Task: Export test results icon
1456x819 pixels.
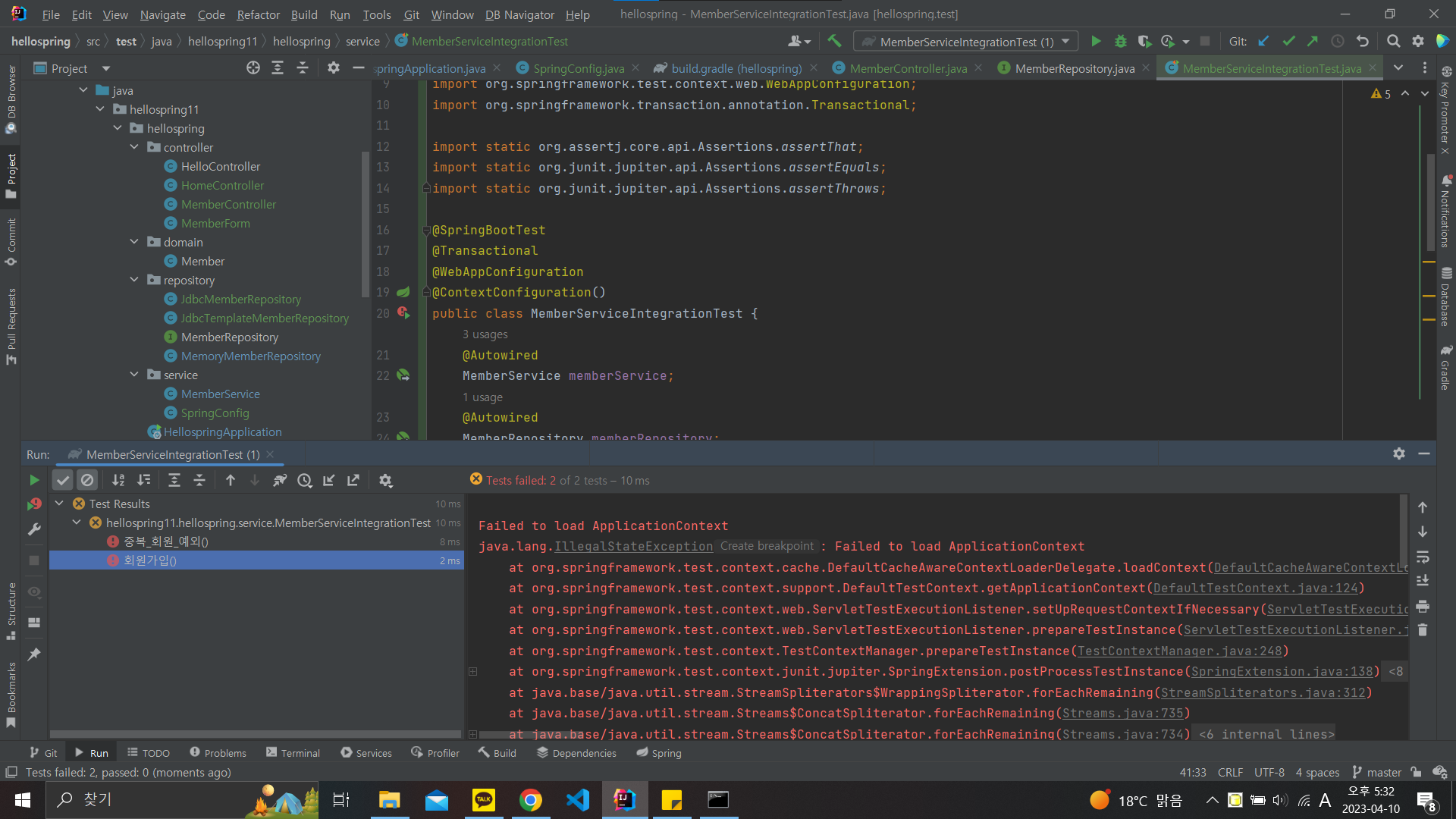Action: pos(353,480)
